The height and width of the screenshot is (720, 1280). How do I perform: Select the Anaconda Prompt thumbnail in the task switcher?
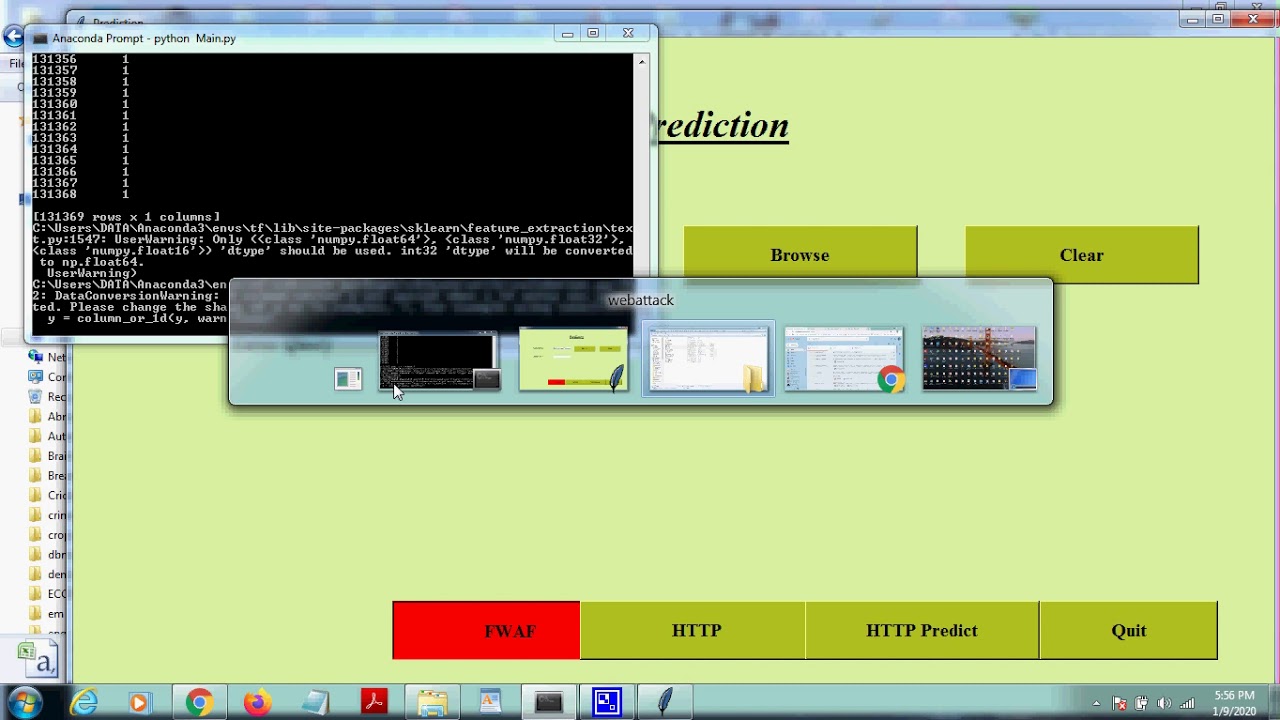tap(438, 360)
